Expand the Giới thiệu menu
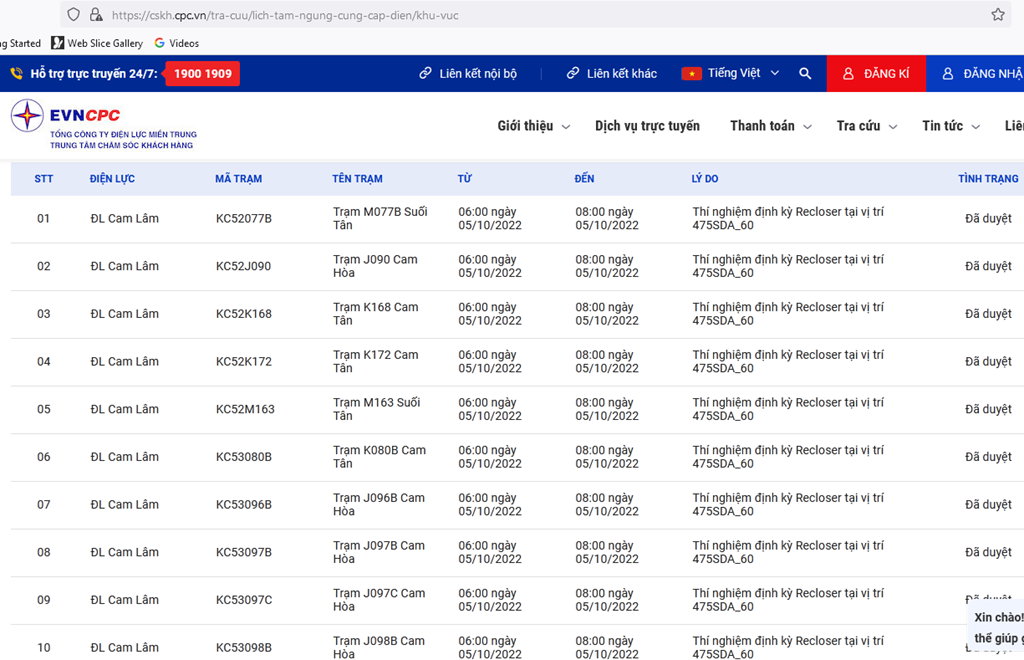 533,126
